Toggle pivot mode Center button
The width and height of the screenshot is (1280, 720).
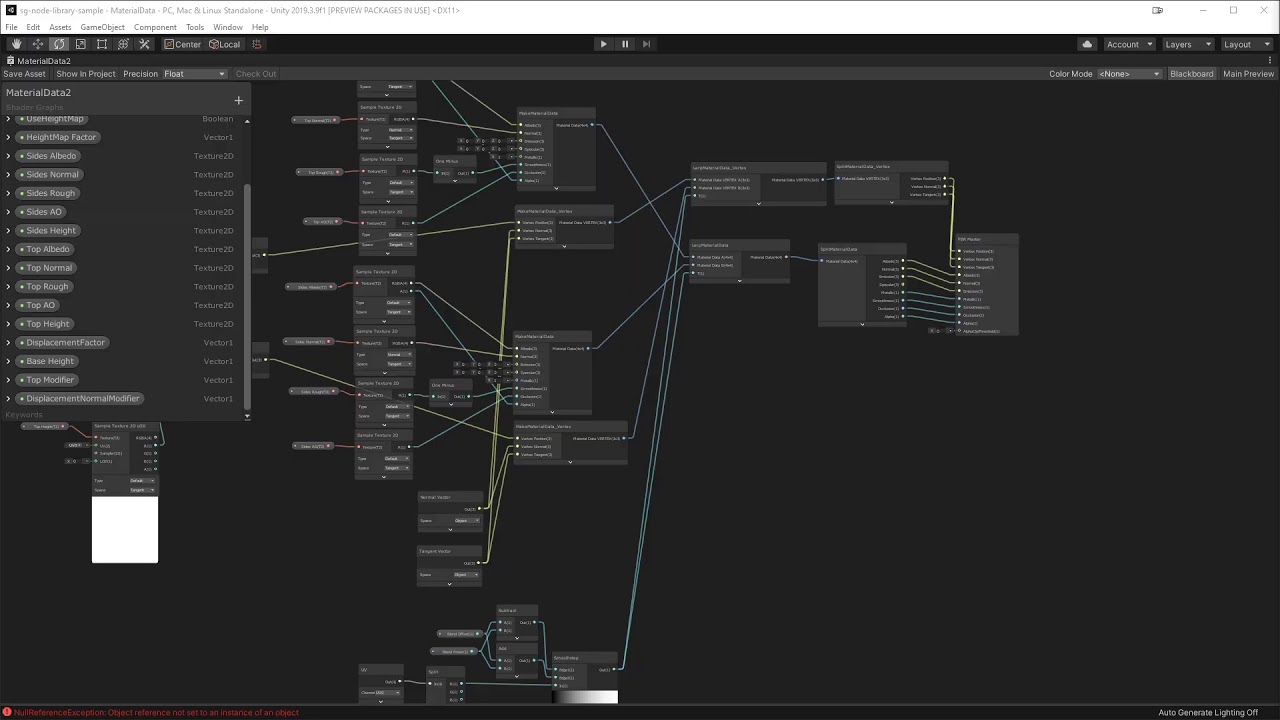pyautogui.click(x=182, y=44)
